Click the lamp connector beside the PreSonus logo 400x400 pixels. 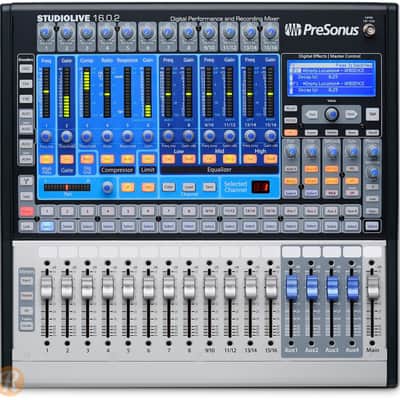[370, 30]
